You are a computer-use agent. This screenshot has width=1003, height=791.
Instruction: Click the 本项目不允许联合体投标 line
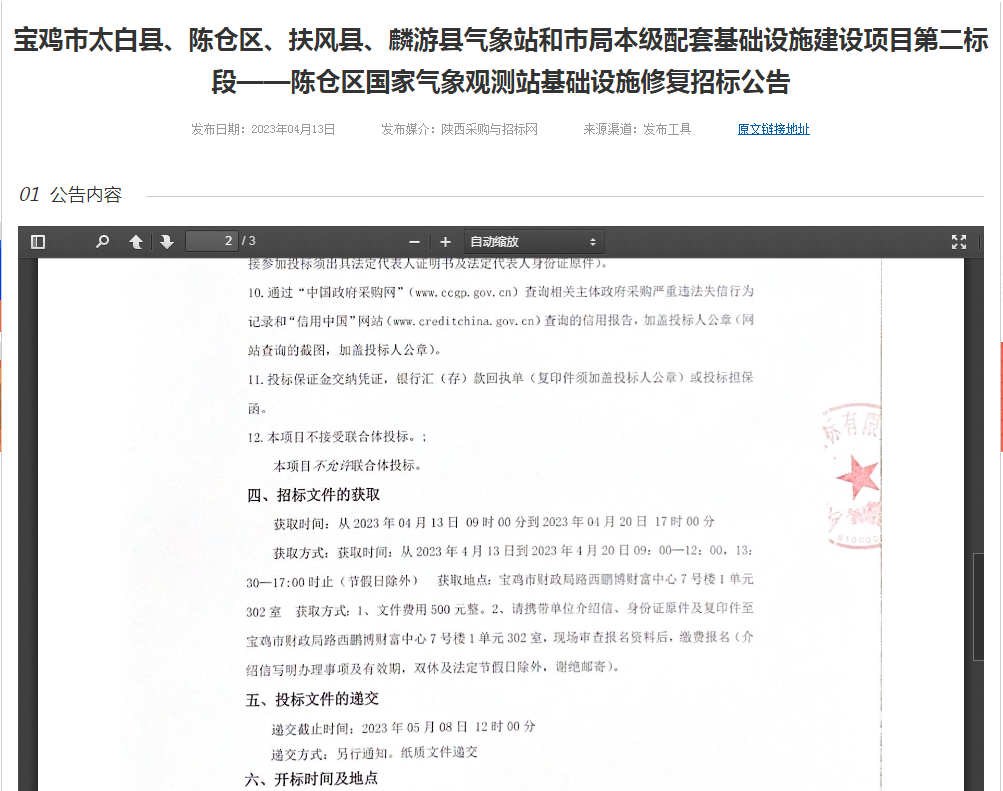point(347,466)
